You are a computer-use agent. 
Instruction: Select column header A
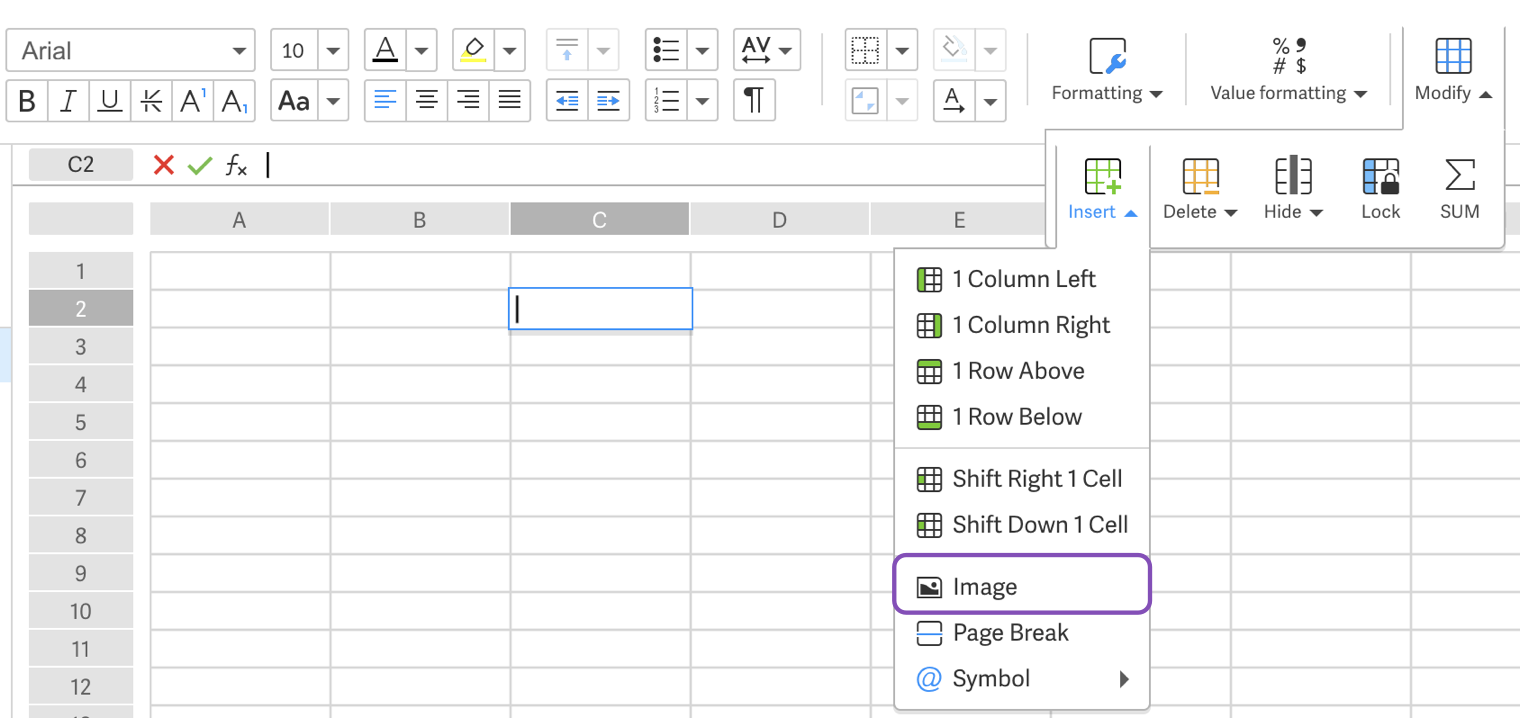pyautogui.click(x=239, y=220)
